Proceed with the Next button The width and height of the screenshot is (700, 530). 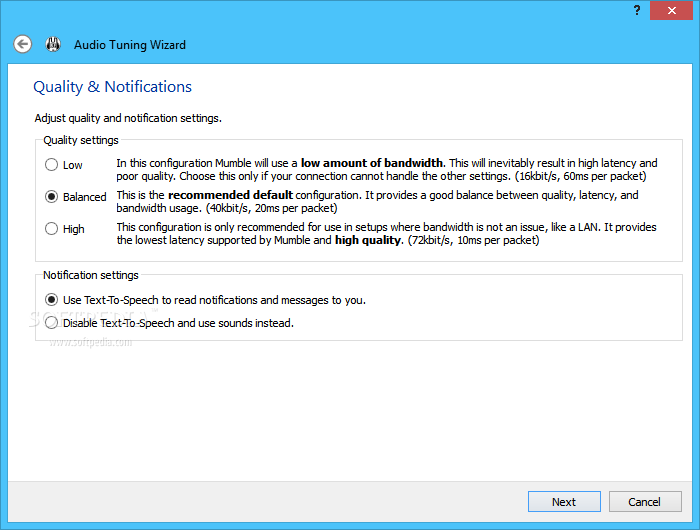(564, 502)
